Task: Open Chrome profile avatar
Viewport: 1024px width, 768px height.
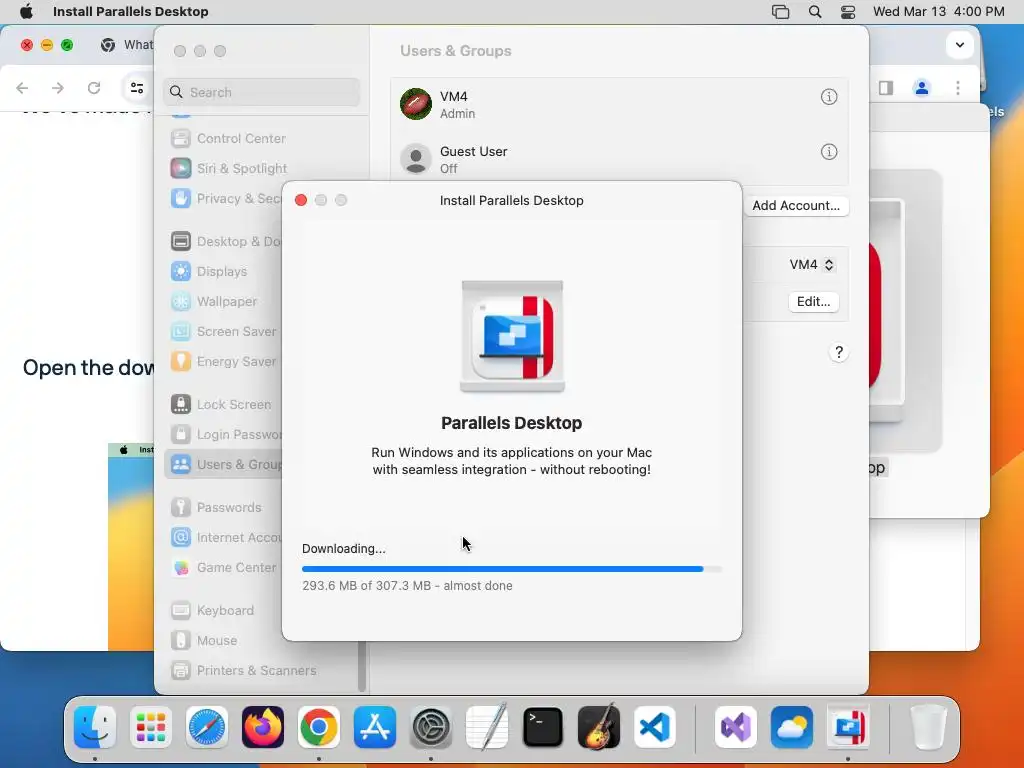Action: point(921,88)
